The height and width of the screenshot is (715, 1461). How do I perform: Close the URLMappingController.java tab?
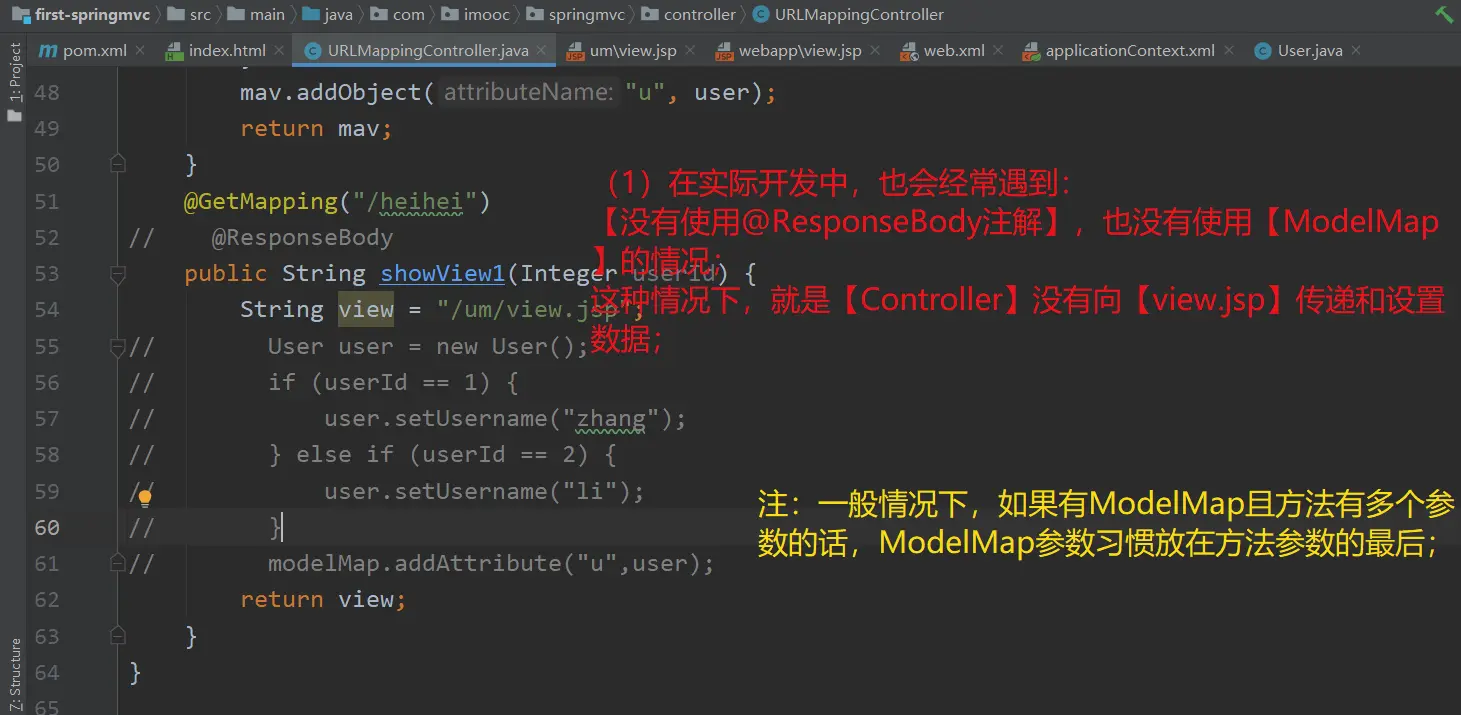pos(543,50)
